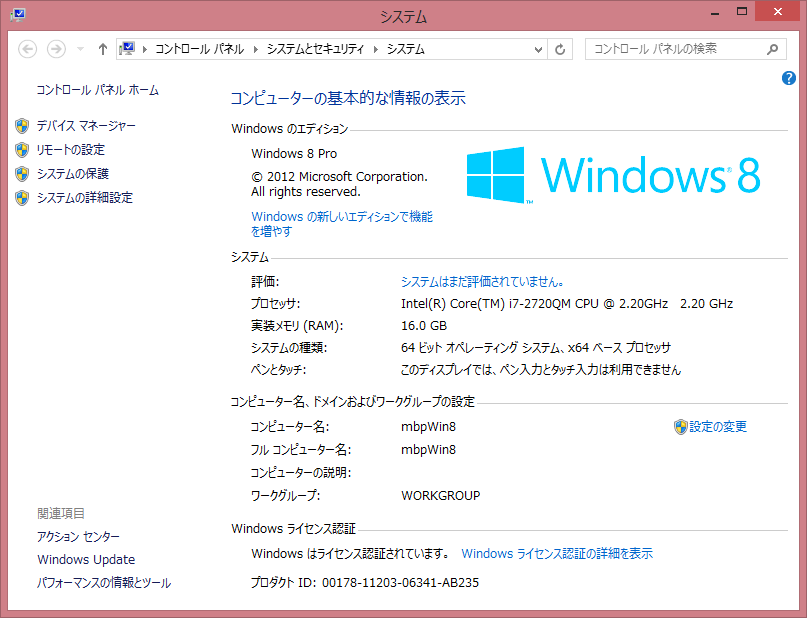Open システムの保護
807x618 pixels.
pyautogui.click(x=73, y=174)
